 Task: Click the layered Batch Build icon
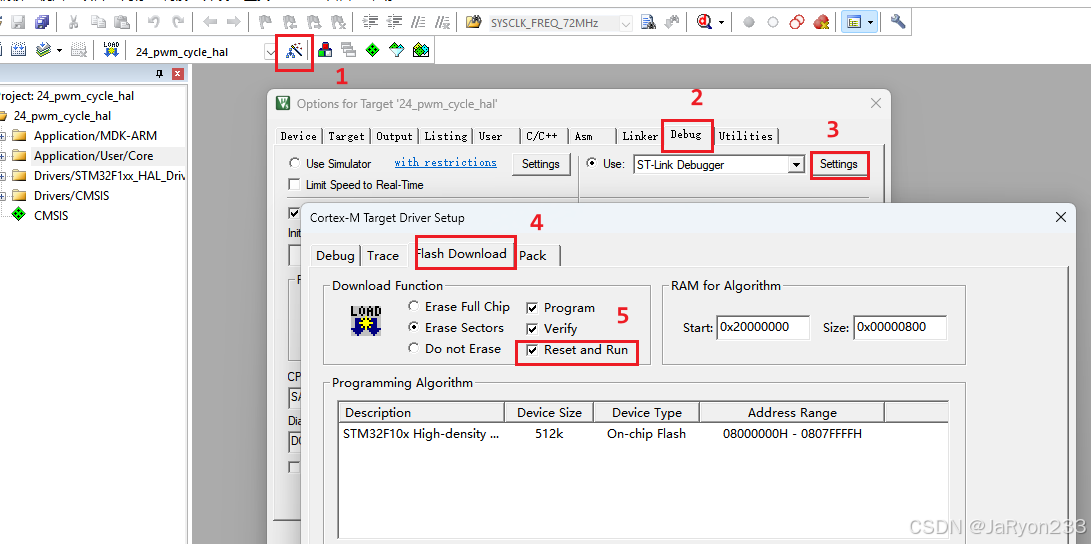click(x=43, y=50)
